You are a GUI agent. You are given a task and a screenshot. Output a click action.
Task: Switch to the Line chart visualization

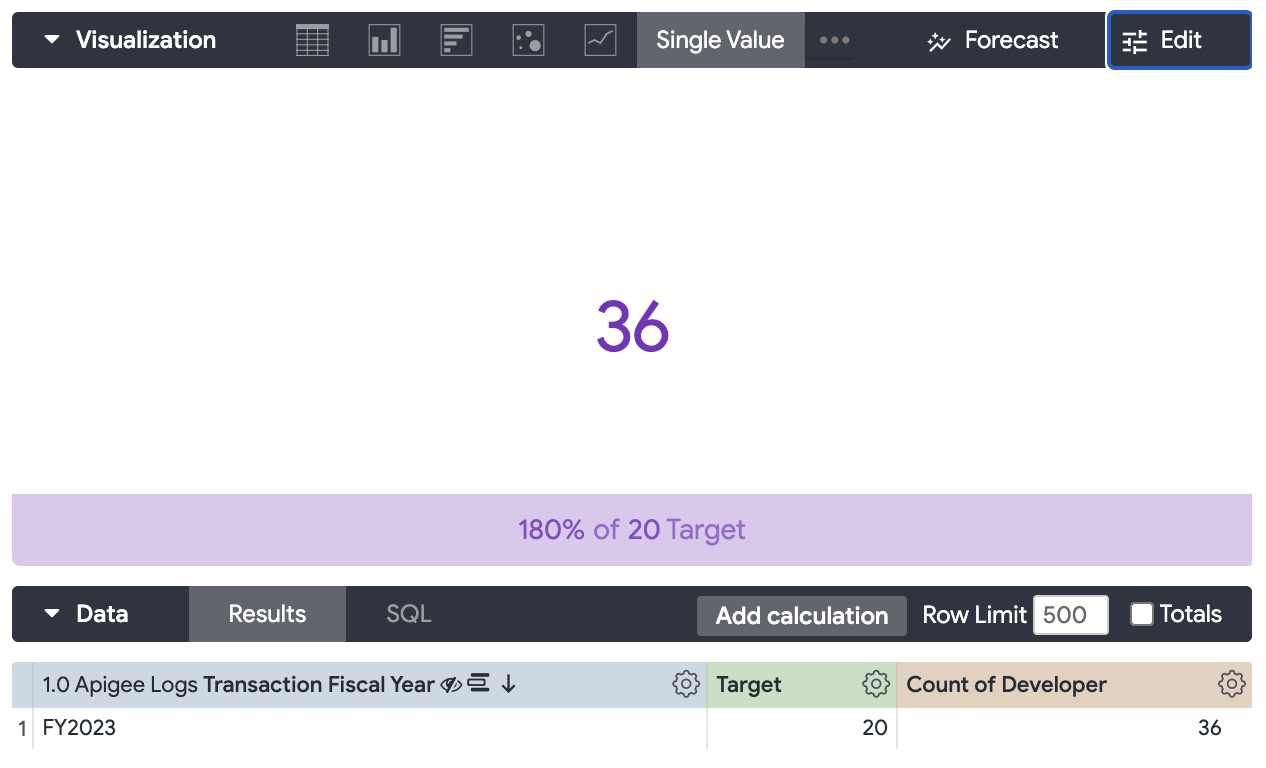[x=599, y=39]
